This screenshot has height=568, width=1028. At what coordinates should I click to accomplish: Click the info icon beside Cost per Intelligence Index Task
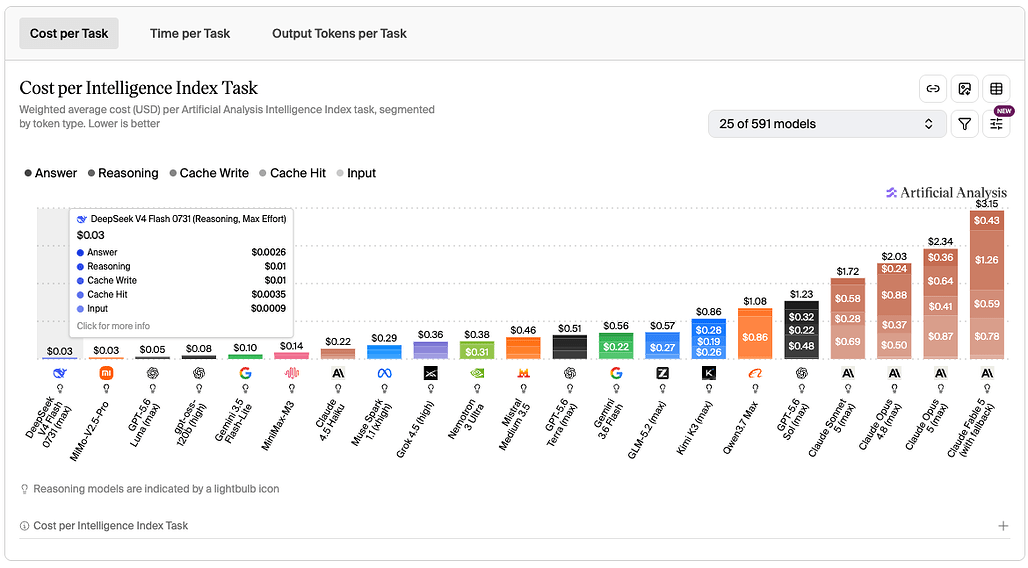click(x=24, y=526)
